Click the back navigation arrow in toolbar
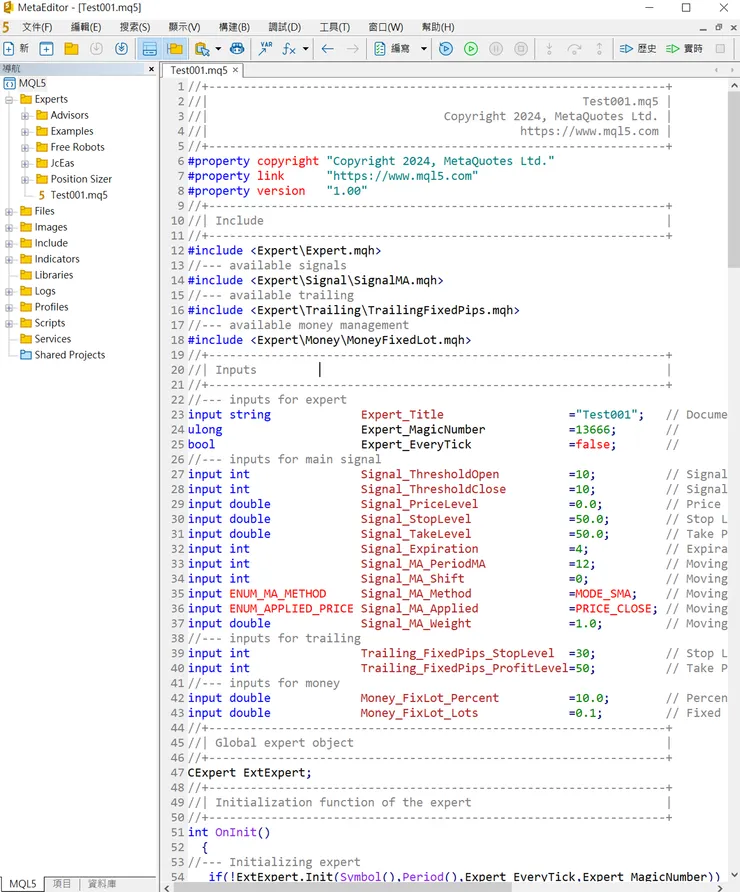Image resolution: width=740 pixels, height=892 pixels. click(327, 48)
